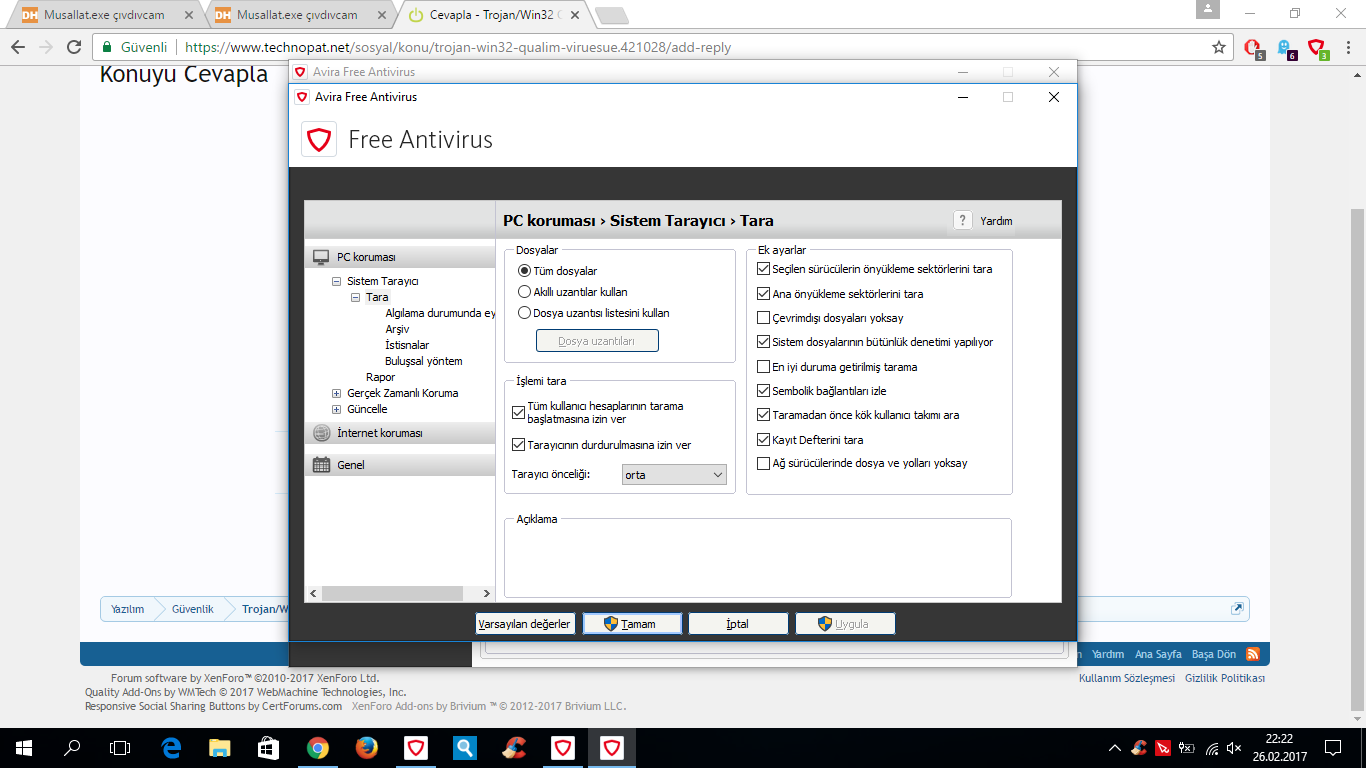Collapse the Sistem Tarayıcı tree node
The image size is (1366, 768).
[337, 282]
